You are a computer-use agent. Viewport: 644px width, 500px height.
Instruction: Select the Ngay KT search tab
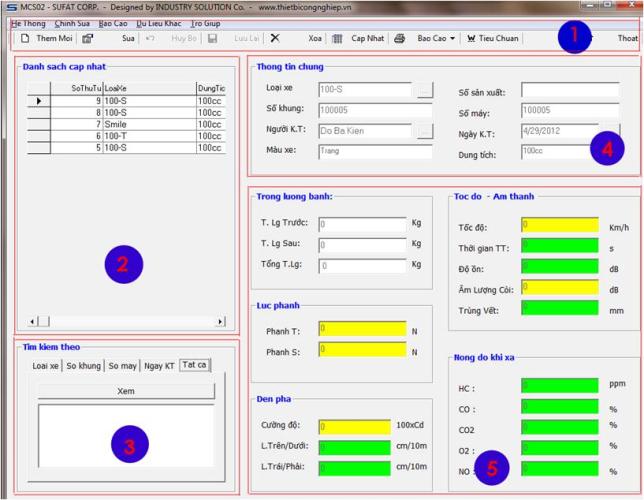(x=158, y=366)
